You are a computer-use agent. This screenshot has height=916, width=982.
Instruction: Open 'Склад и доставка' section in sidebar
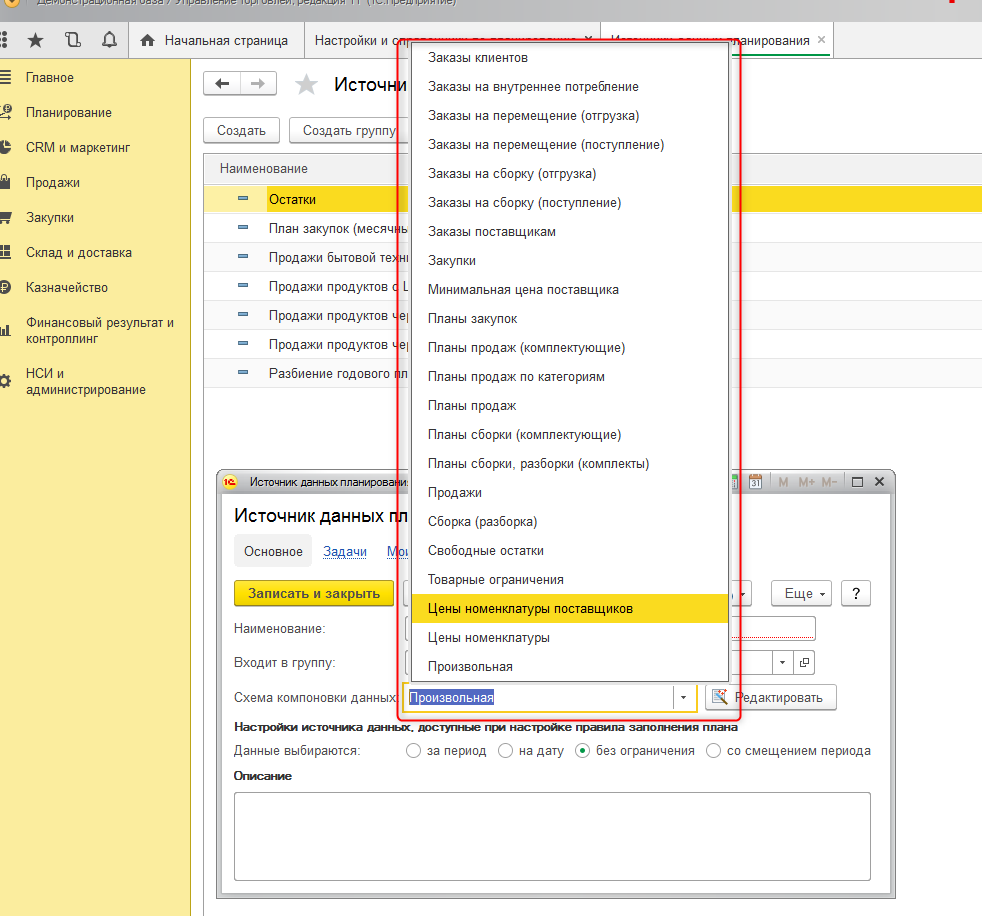tap(78, 253)
